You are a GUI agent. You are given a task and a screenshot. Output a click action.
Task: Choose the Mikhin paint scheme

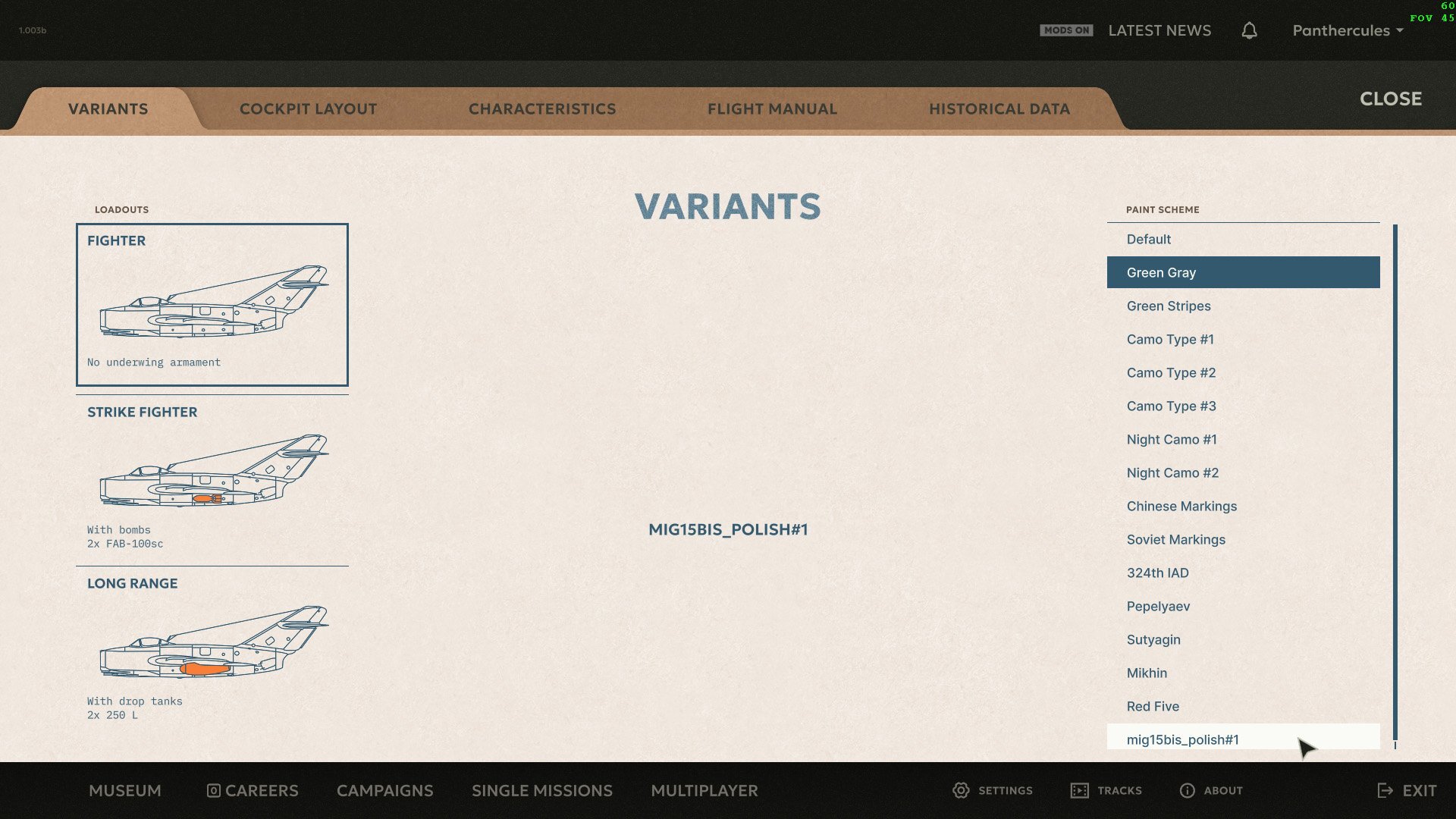(x=1244, y=673)
